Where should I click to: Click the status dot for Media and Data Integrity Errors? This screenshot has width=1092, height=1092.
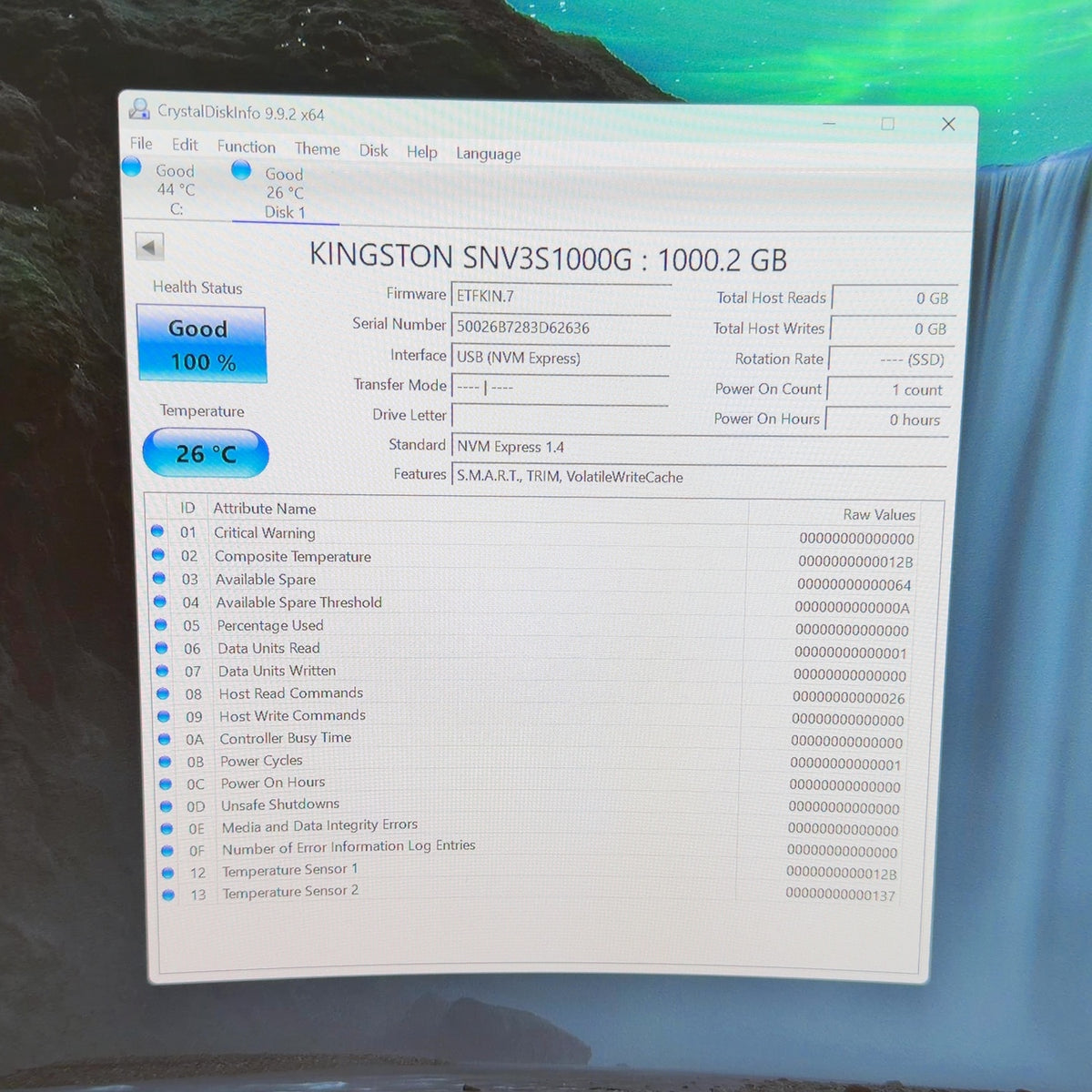click(167, 828)
